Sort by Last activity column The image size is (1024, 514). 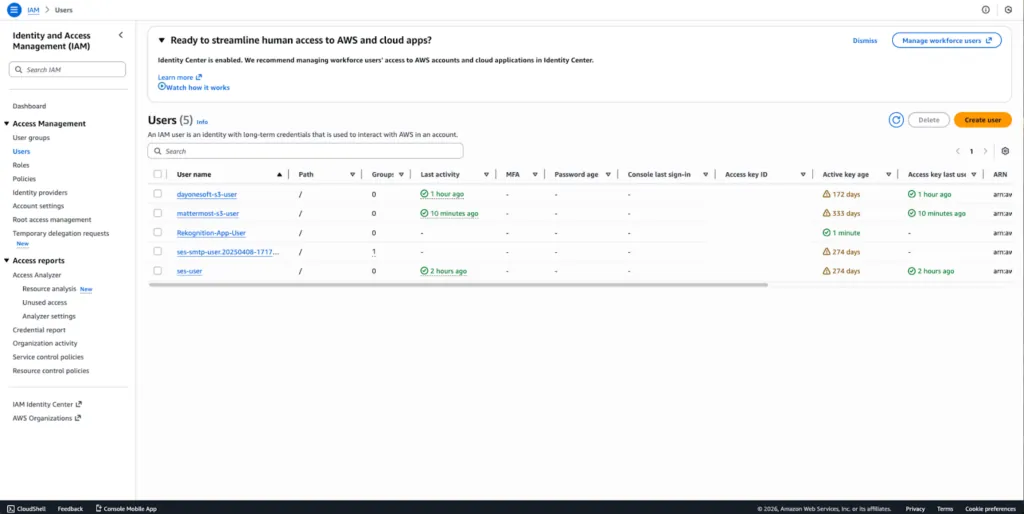point(486,174)
